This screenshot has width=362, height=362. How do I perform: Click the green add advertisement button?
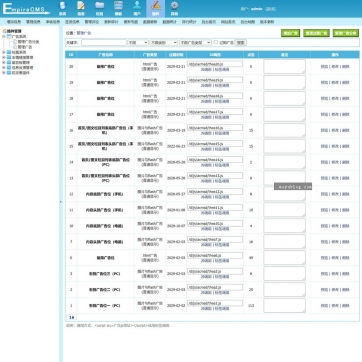click(x=290, y=33)
